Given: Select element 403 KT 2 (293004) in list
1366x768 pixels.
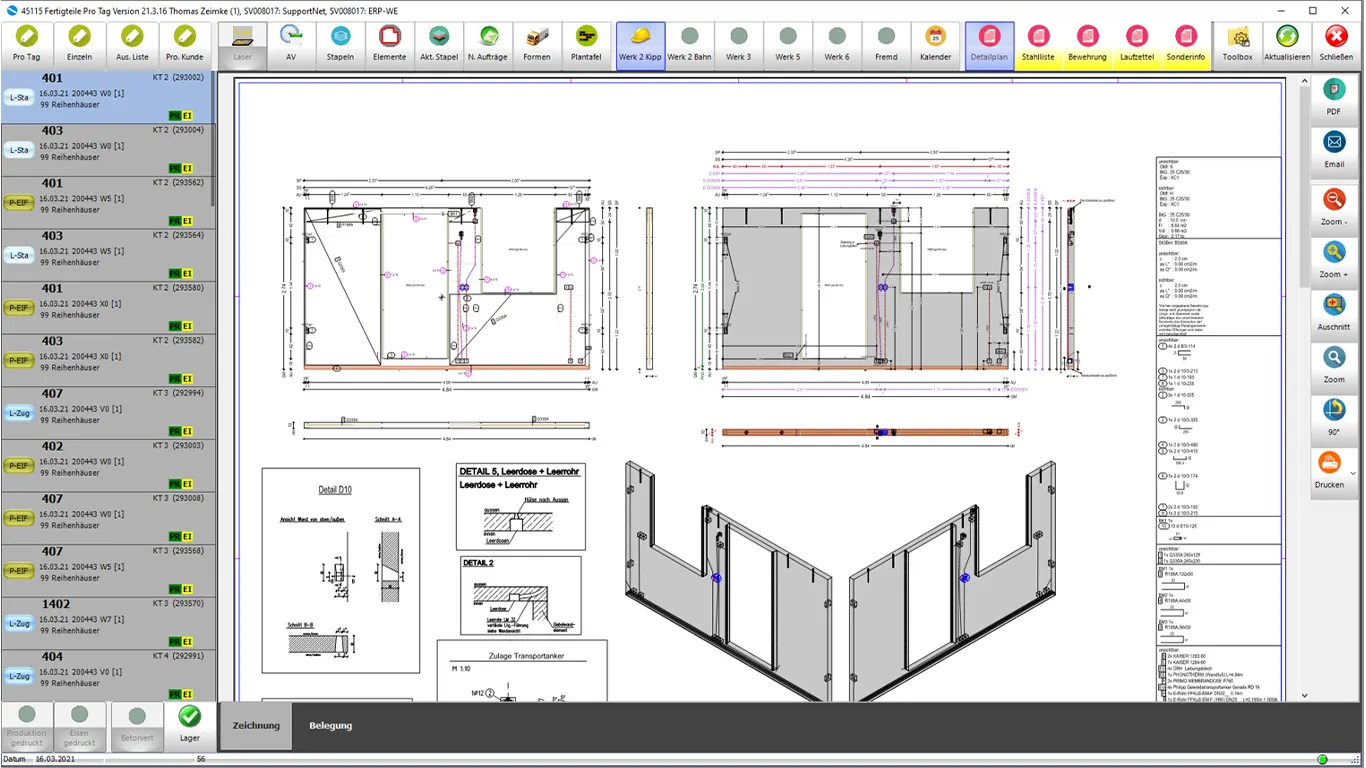Looking at the screenshot, I should (108, 148).
